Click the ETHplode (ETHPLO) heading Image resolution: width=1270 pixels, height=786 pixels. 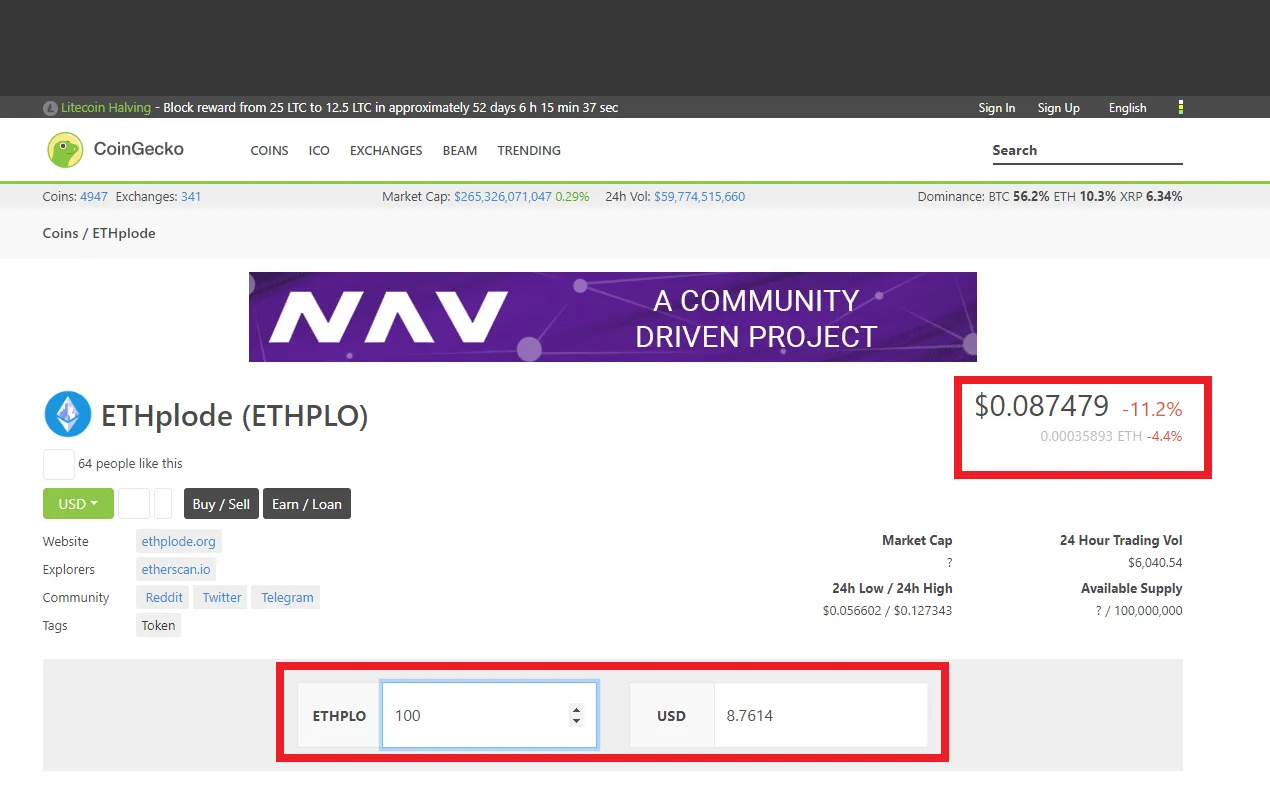235,416
